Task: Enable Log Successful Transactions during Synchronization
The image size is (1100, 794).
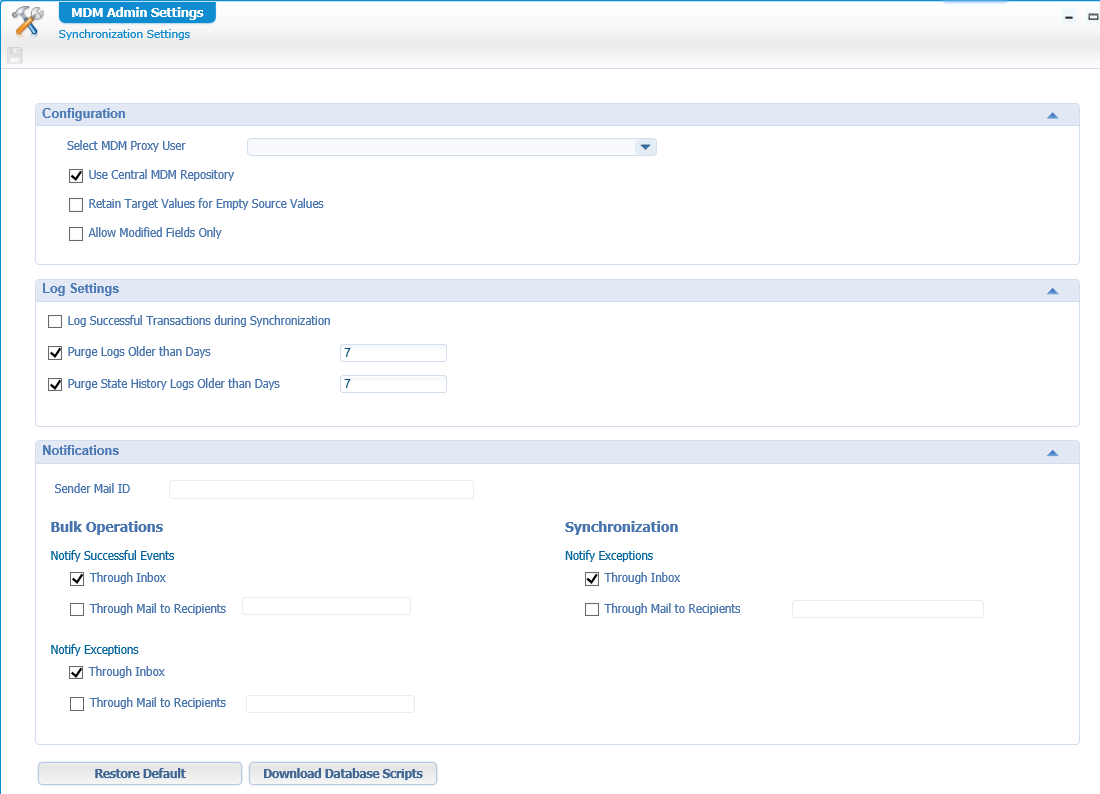Action: pyautogui.click(x=55, y=321)
